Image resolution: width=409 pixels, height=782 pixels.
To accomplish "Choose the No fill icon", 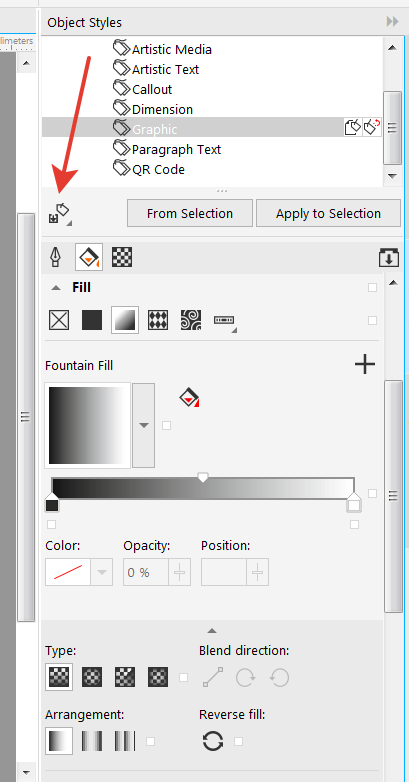I will [59, 320].
